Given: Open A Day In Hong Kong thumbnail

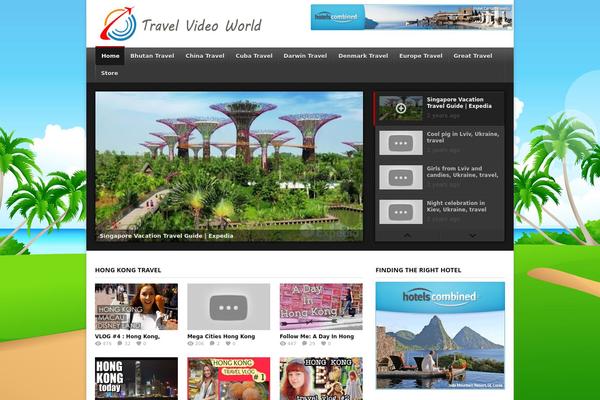Looking at the screenshot, I should (x=321, y=307).
